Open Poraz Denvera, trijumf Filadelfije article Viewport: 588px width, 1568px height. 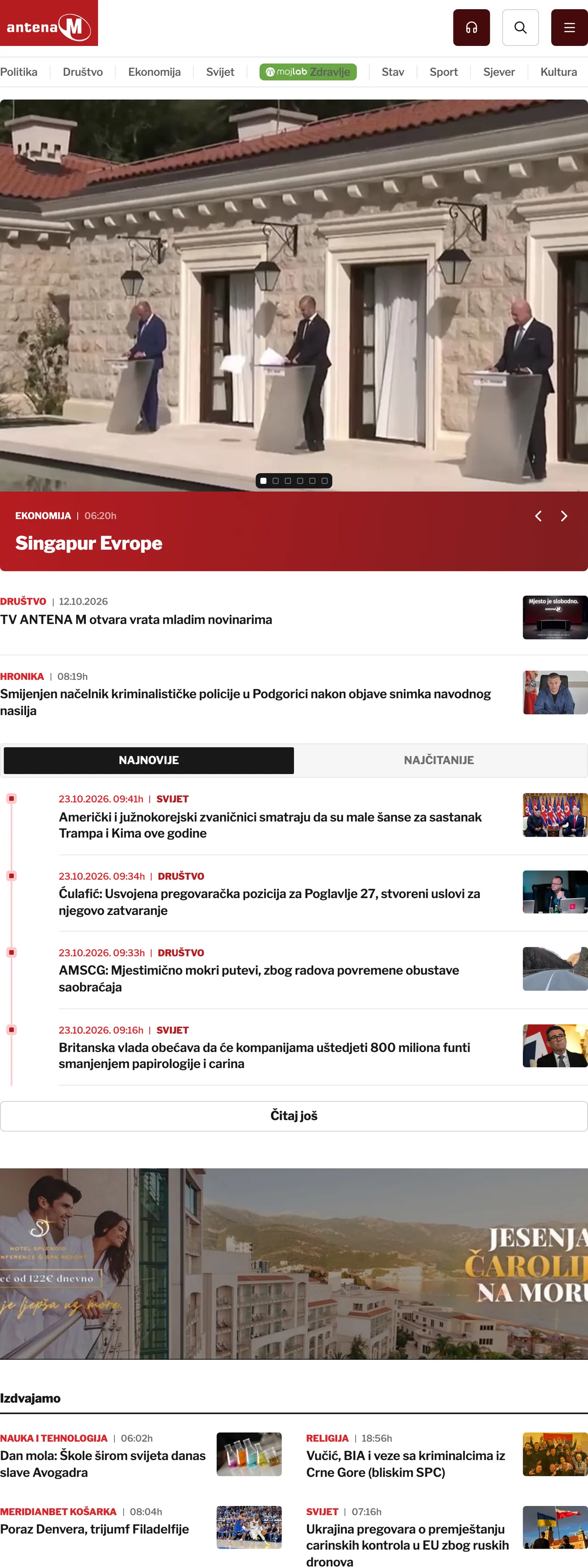tap(94, 1529)
